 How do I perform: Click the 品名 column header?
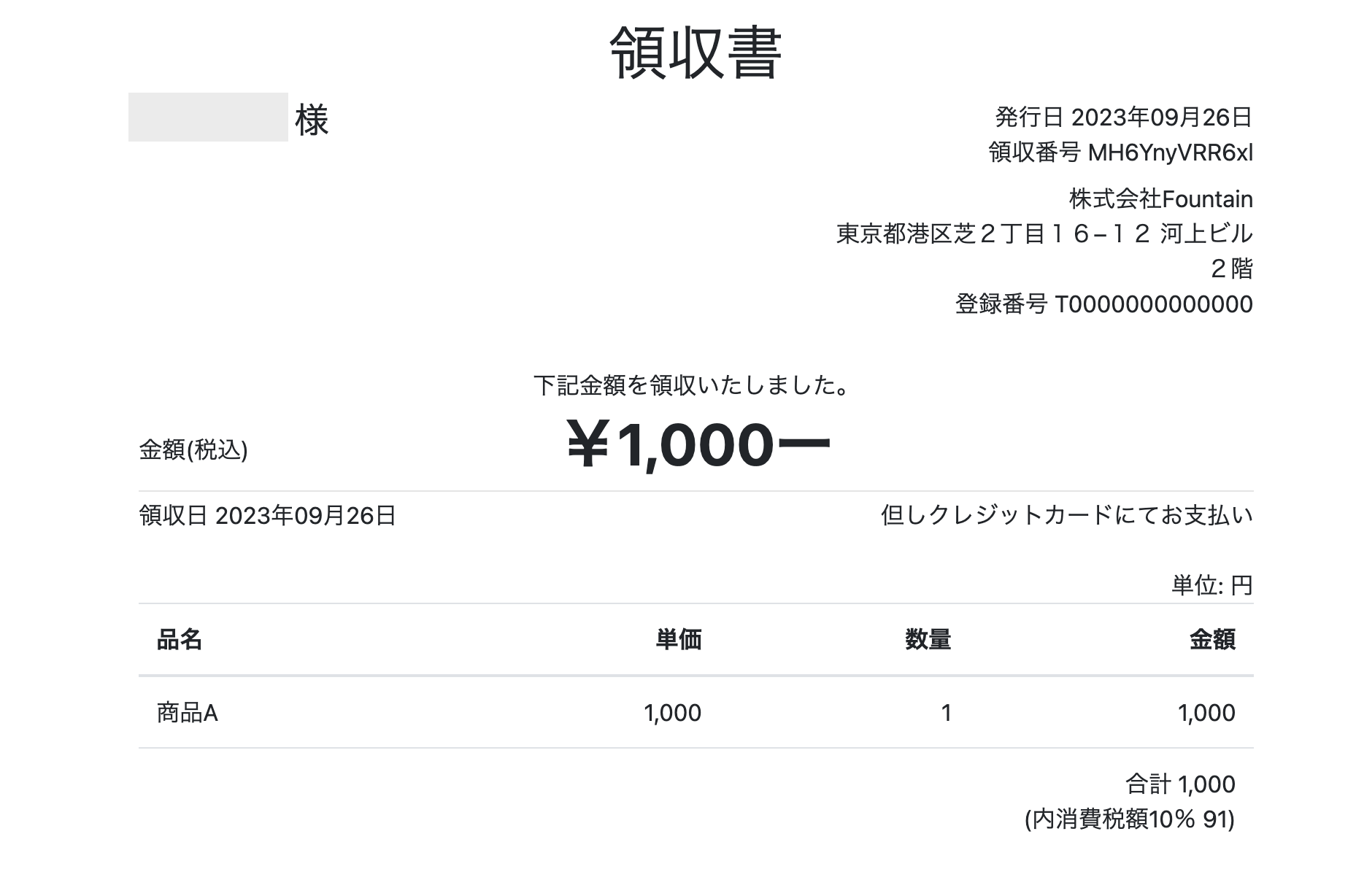[180, 640]
